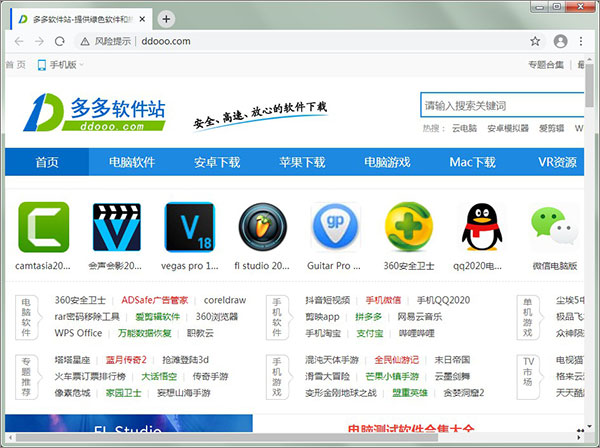Open the 拼多多 link

click(368, 316)
